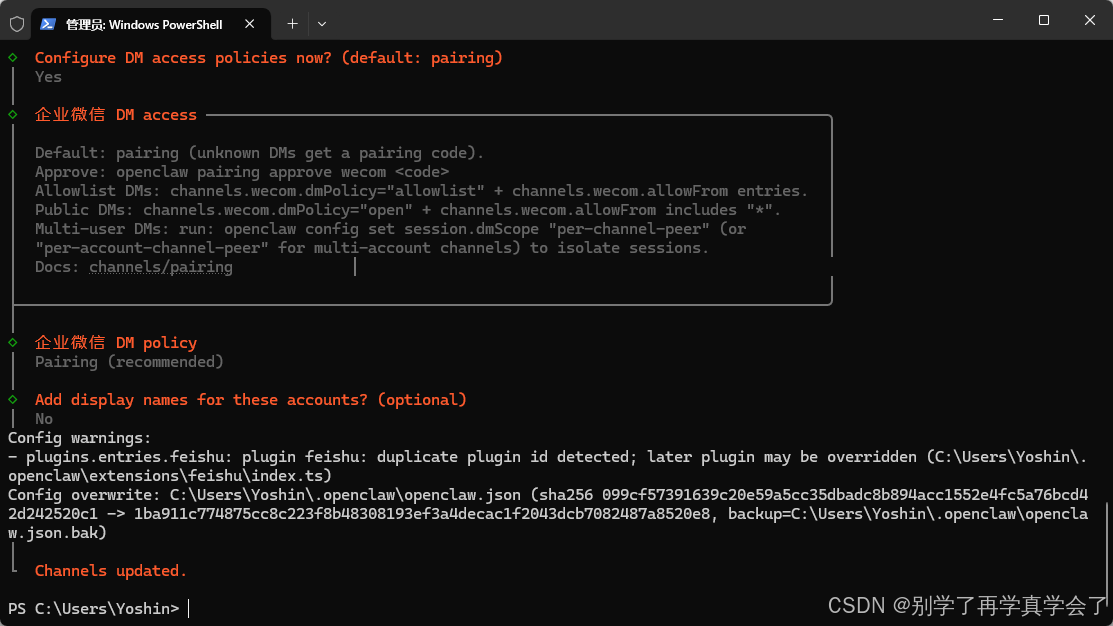Click the green diamond beside Add display names
Viewport: 1113px width, 626px height.
(13, 400)
